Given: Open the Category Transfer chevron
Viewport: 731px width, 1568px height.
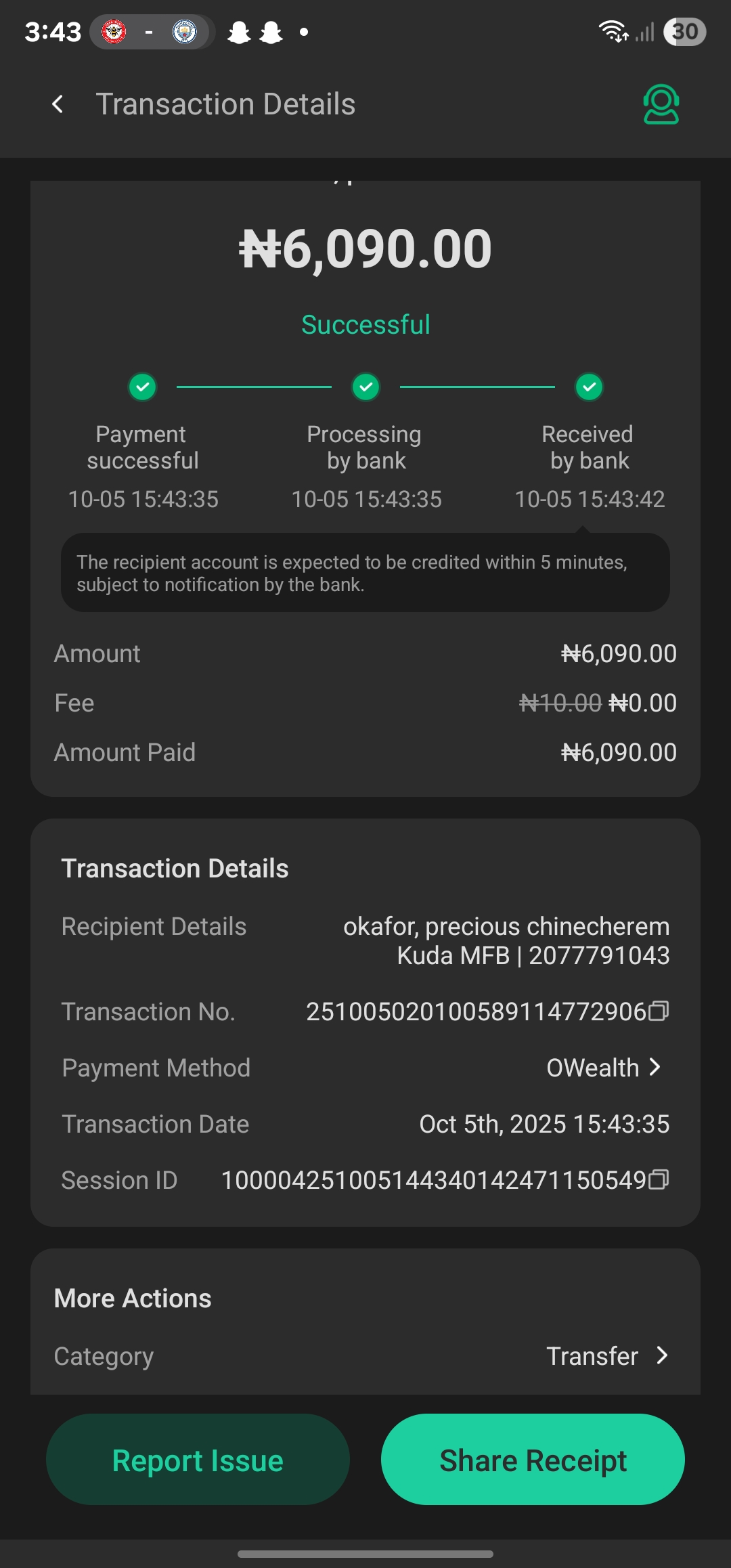Looking at the screenshot, I should tap(662, 1355).
